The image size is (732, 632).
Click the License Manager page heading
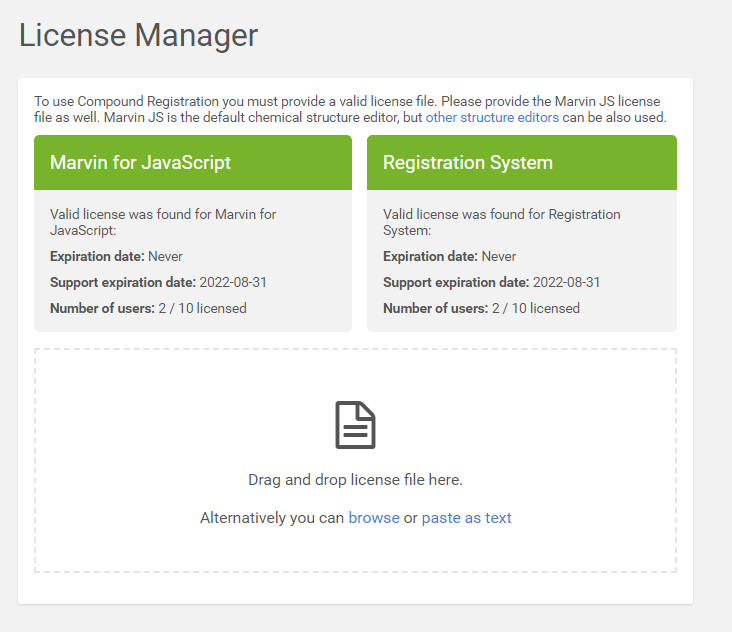click(x=139, y=35)
